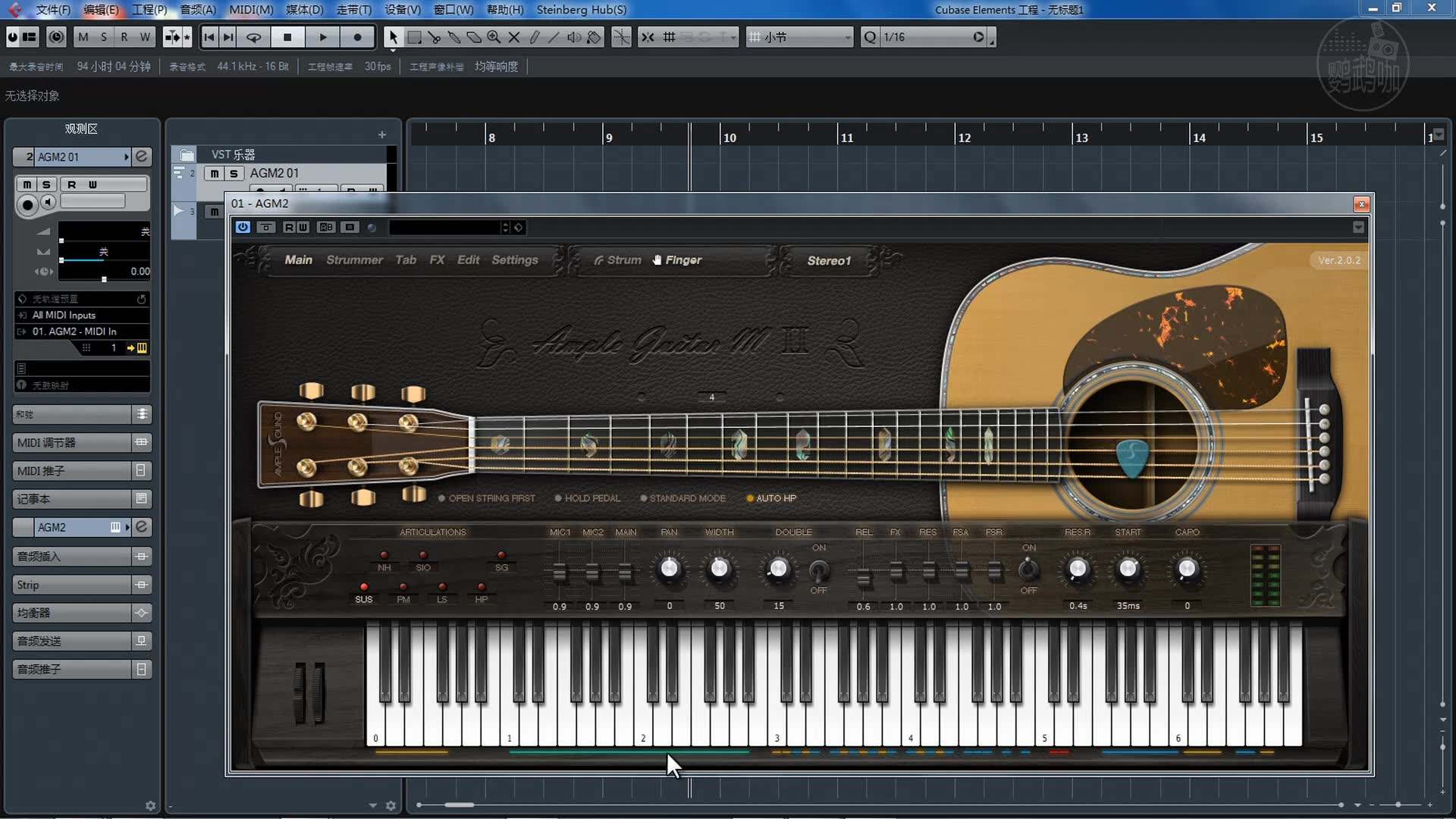The width and height of the screenshot is (1456, 819).
Task: Start recording with the Record button
Action: pyautogui.click(x=357, y=37)
